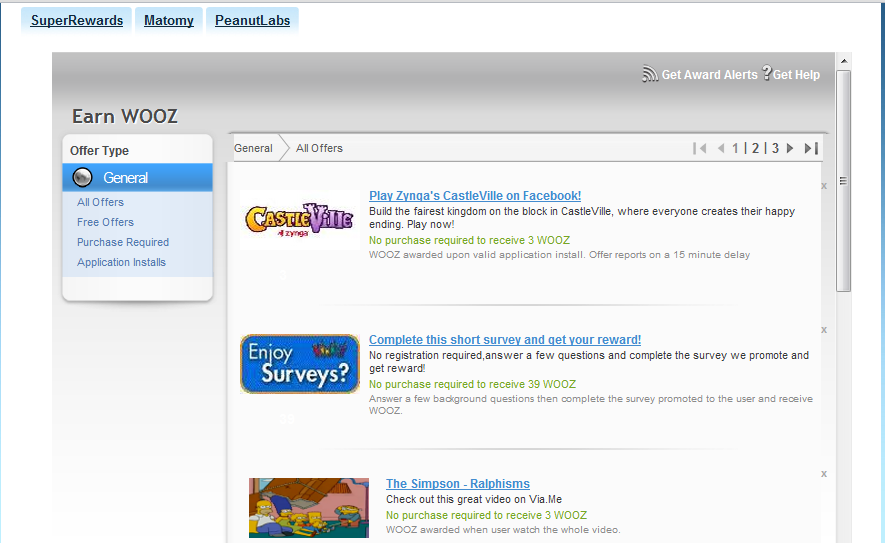
Task: Click the scrollbar up arrow
Action: 844,61
